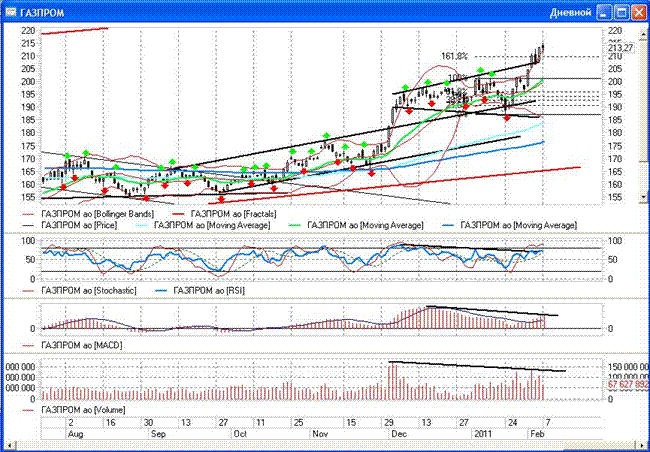Screen dimensions: 650x452
Task: Click the Дневной timeframe label
Action: pos(570,12)
